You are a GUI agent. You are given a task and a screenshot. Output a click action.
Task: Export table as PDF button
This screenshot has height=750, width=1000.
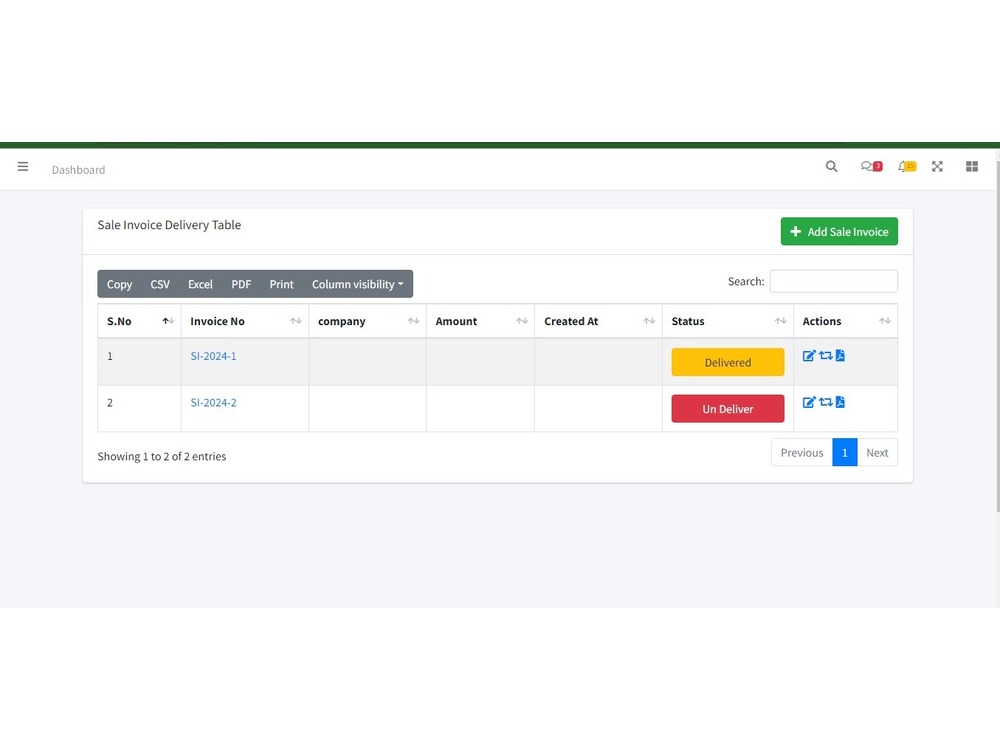pos(241,284)
